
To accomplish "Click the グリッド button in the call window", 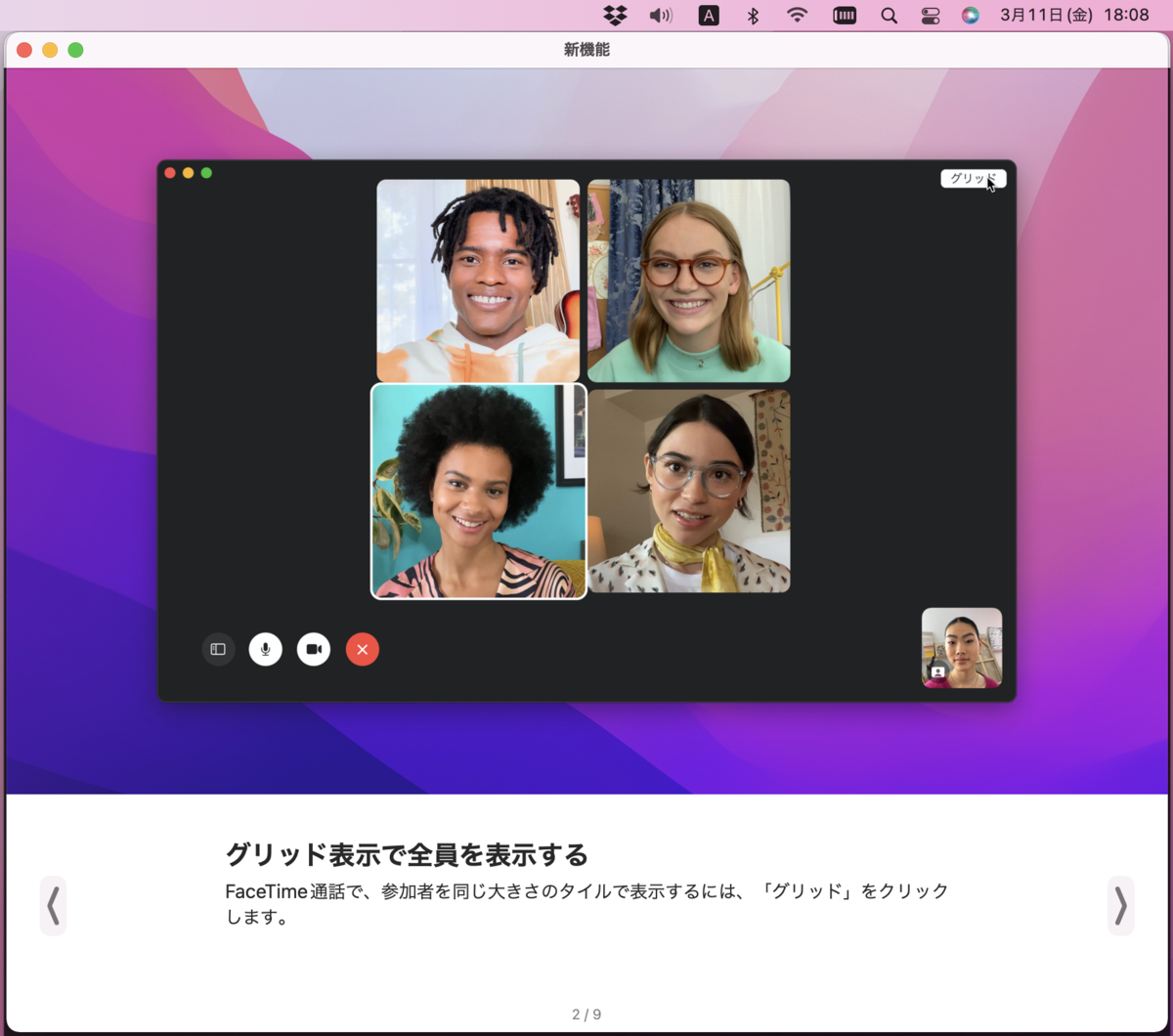I will point(974,179).
